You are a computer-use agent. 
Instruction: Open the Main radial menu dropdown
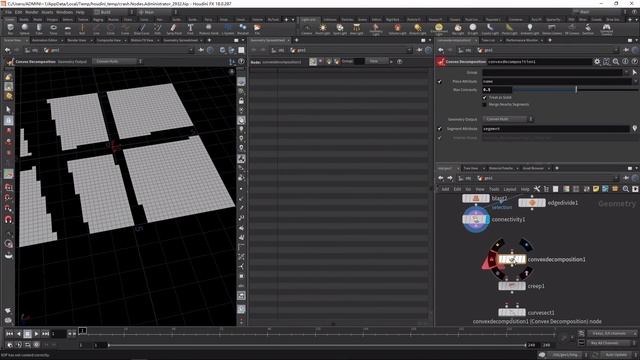click(x=157, y=12)
